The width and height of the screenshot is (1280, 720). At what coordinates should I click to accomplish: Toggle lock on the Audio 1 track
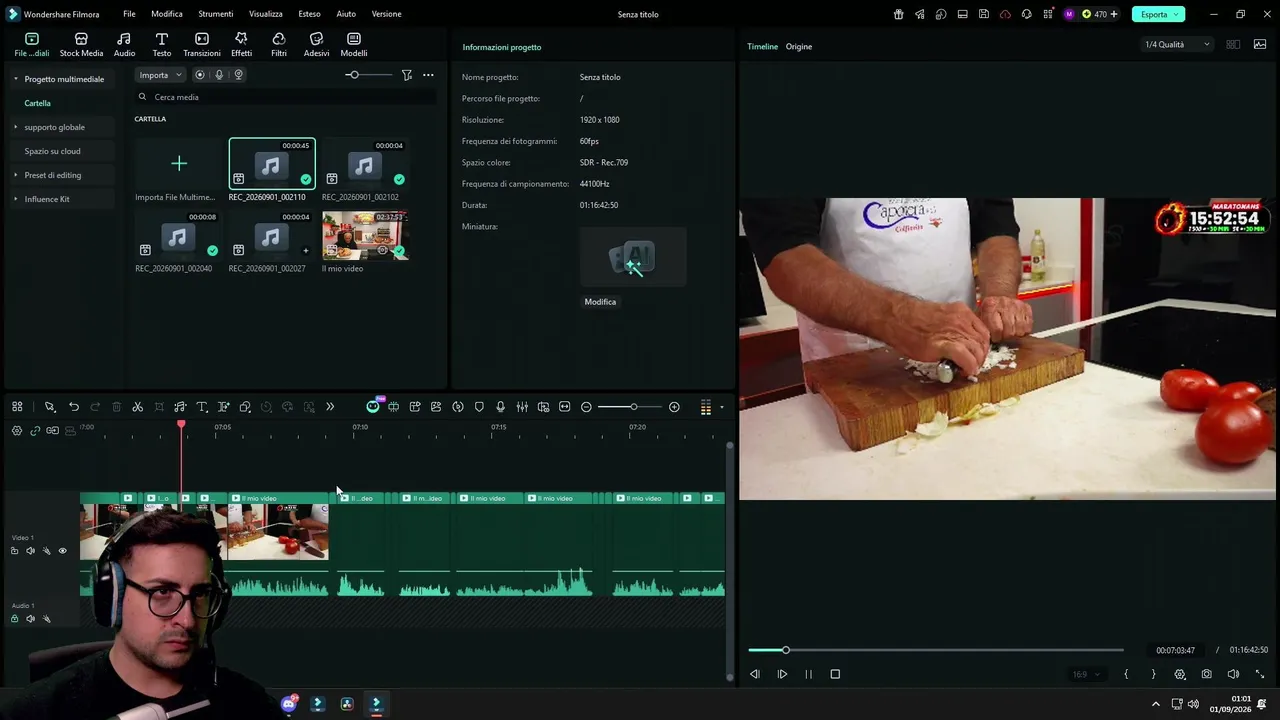14,619
